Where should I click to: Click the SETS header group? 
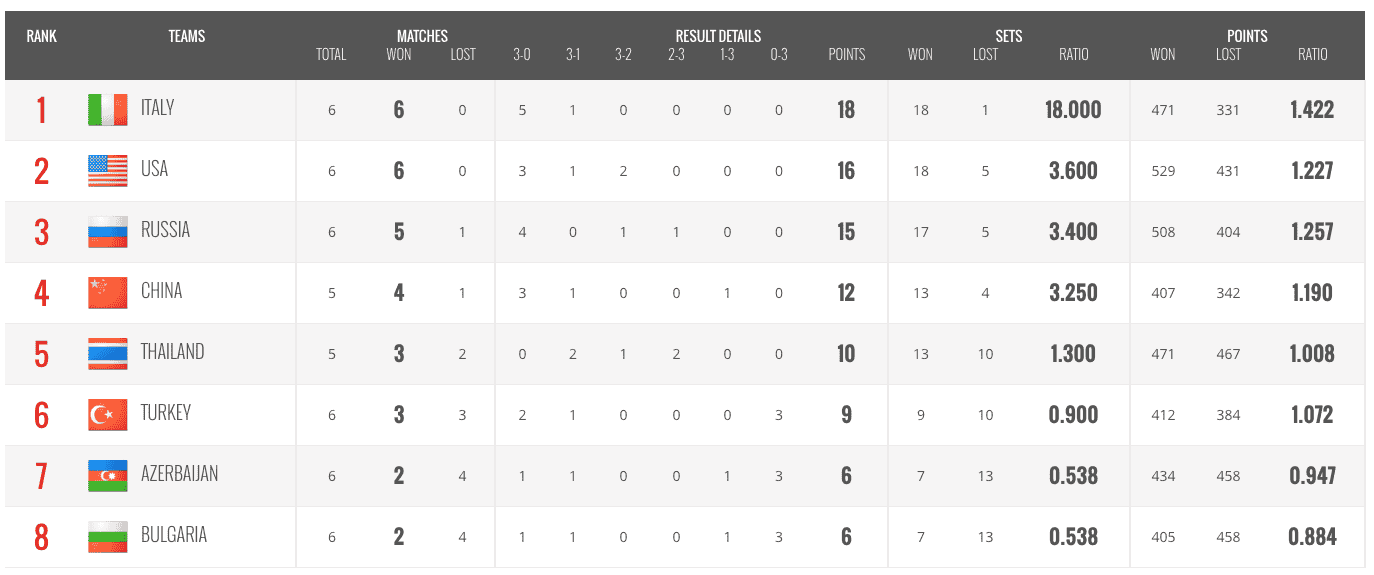pos(1009,36)
